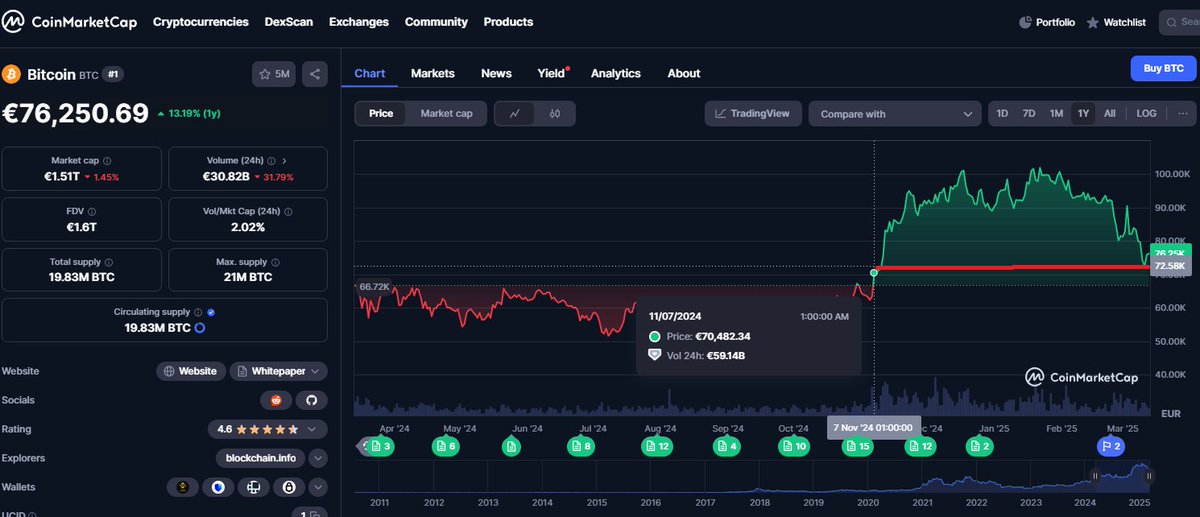Open the blue shield wallet icon
Screen dimensions: 1200x517
[217, 487]
